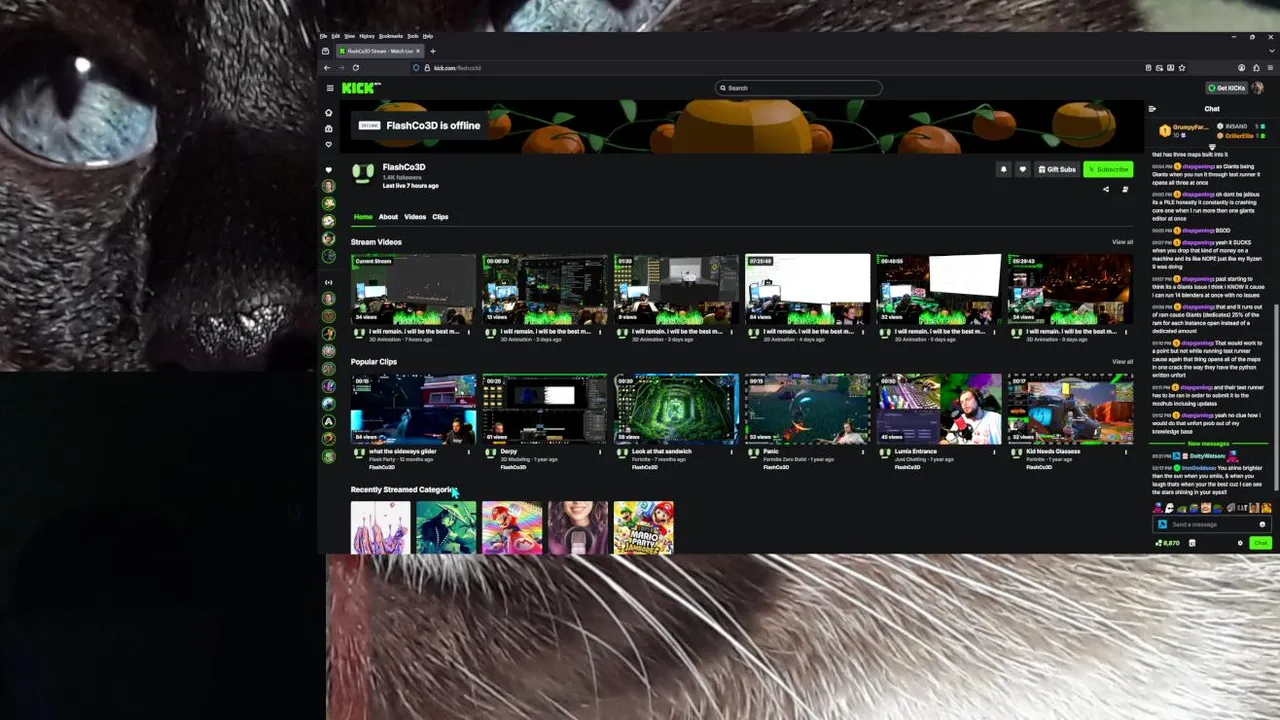Select the FlashCo3D Stream browser tab
The image size is (1280, 720).
[378, 51]
